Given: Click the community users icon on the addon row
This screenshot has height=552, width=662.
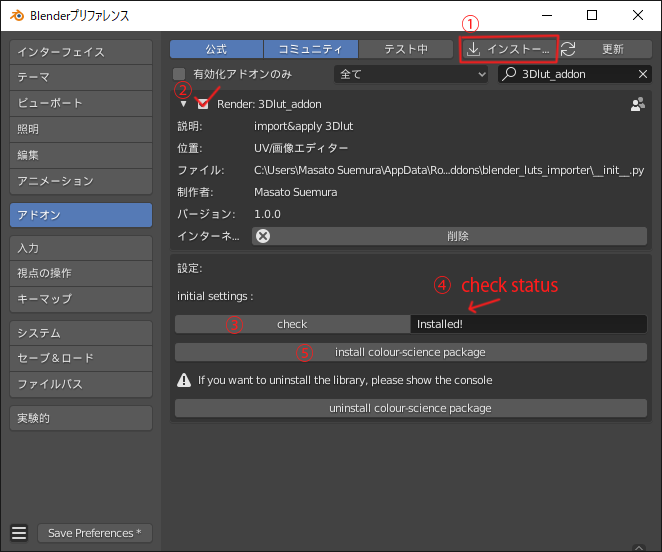Looking at the screenshot, I should coord(638,104).
